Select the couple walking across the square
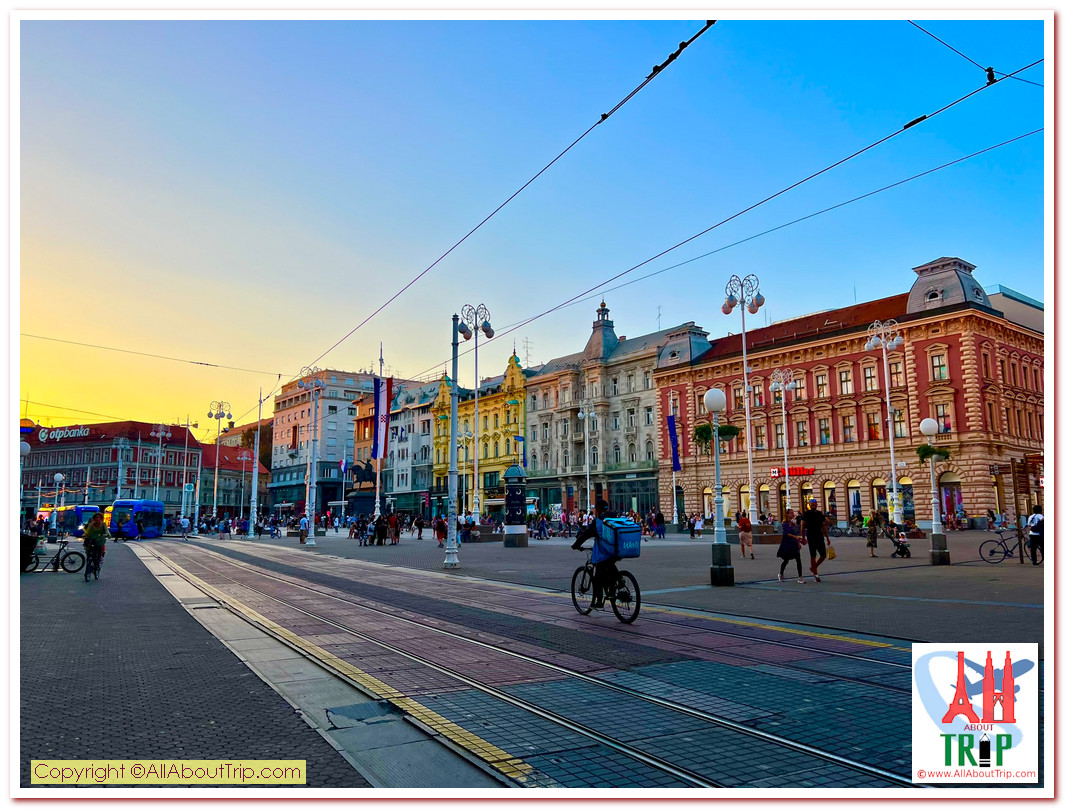The image size is (1065, 809). pyautogui.click(x=803, y=541)
